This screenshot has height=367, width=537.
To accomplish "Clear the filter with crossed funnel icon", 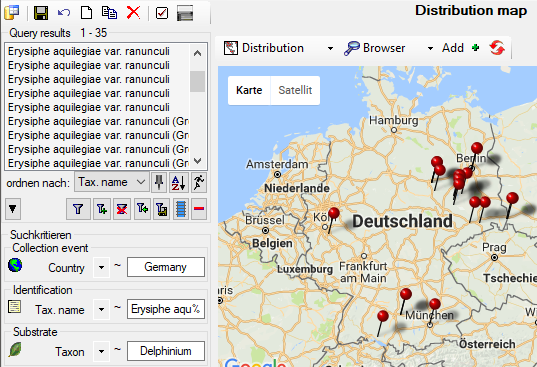I will coord(122,208).
